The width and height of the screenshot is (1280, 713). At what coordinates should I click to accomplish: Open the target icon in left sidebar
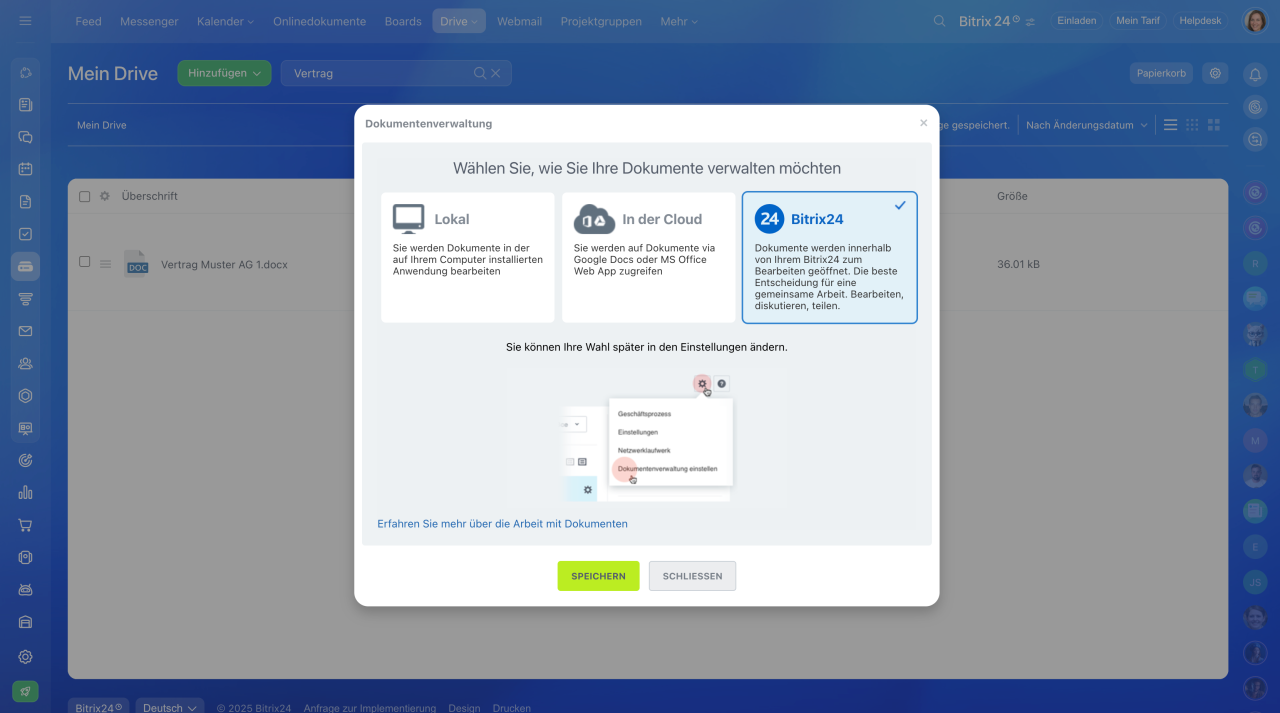tap(26, 460)
